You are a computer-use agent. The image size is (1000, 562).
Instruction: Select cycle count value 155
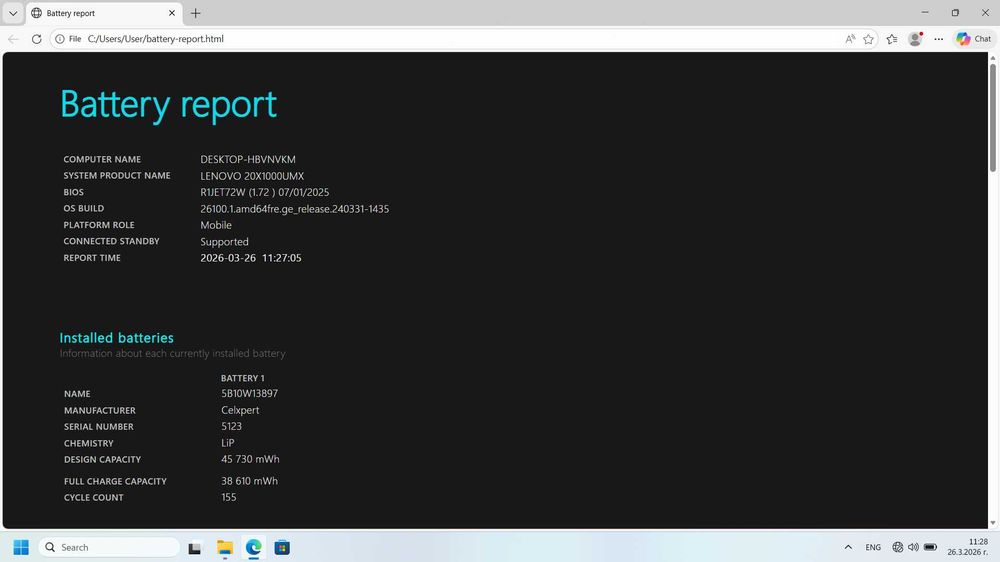pyautogui.click(x=228, y=497)
